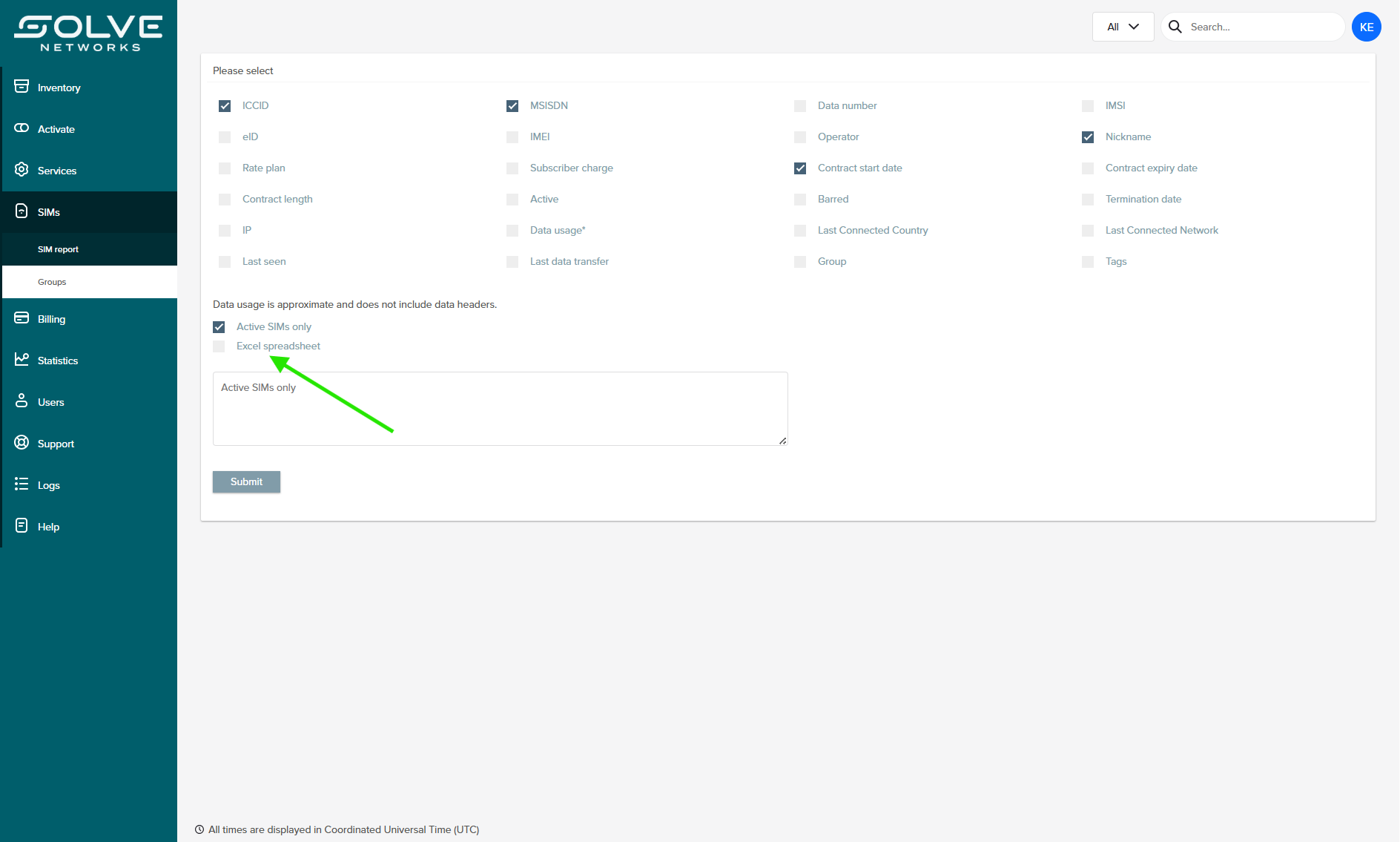This screenshot has height=842, width=1400.
Task: Open the All filter dropdown
Action: [x=1123, y=27]
